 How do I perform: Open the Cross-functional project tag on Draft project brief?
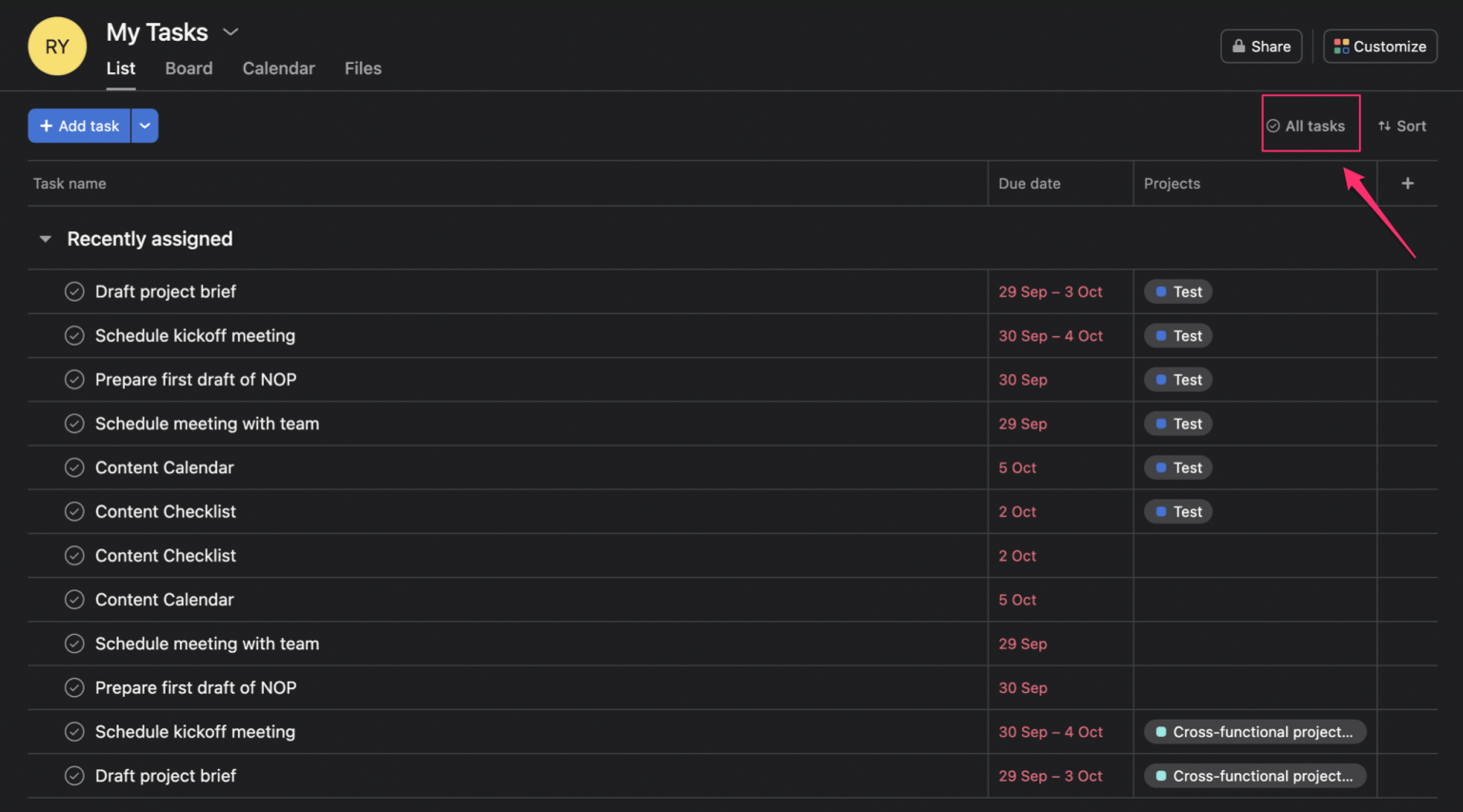pyautogui.click(x=1254, y=776)
